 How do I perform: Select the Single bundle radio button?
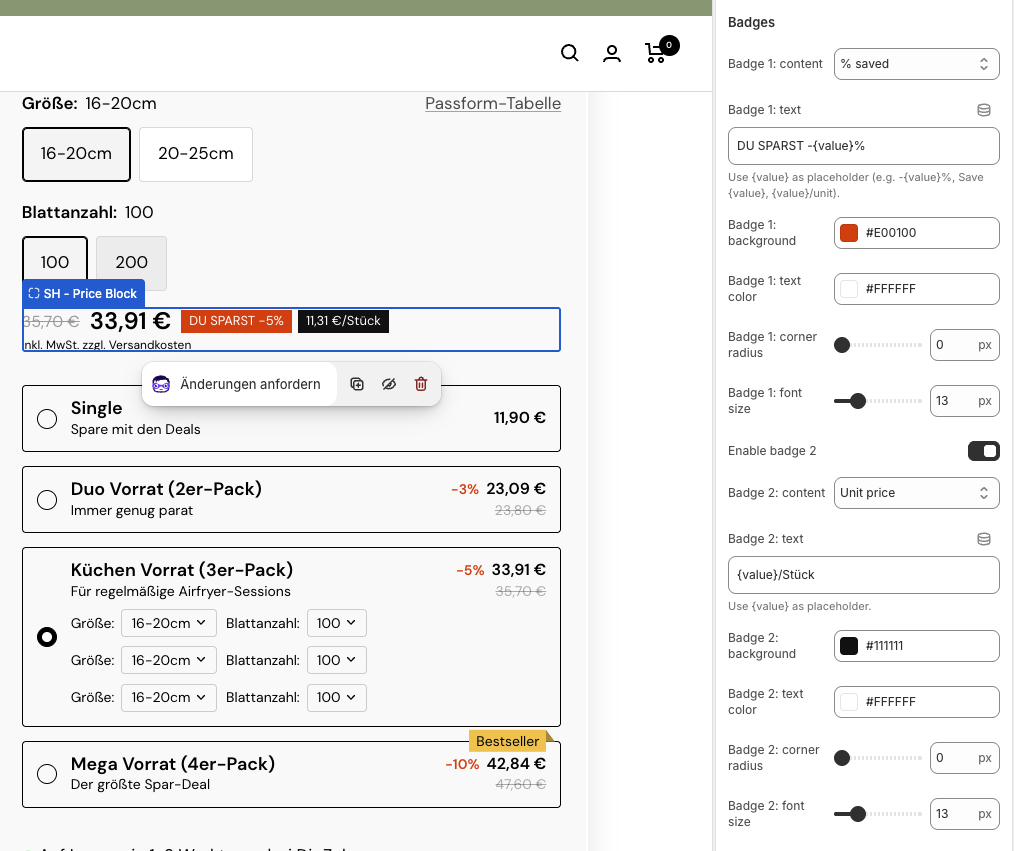pyautogui.click(x=47, y=418)
